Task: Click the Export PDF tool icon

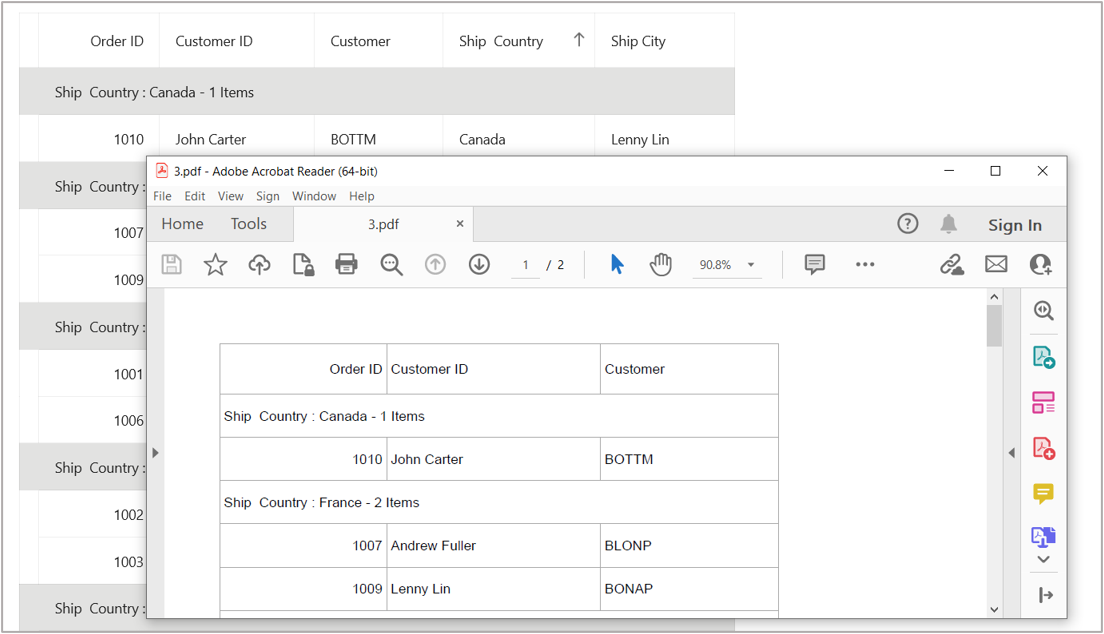Action: pos(1043,357)
